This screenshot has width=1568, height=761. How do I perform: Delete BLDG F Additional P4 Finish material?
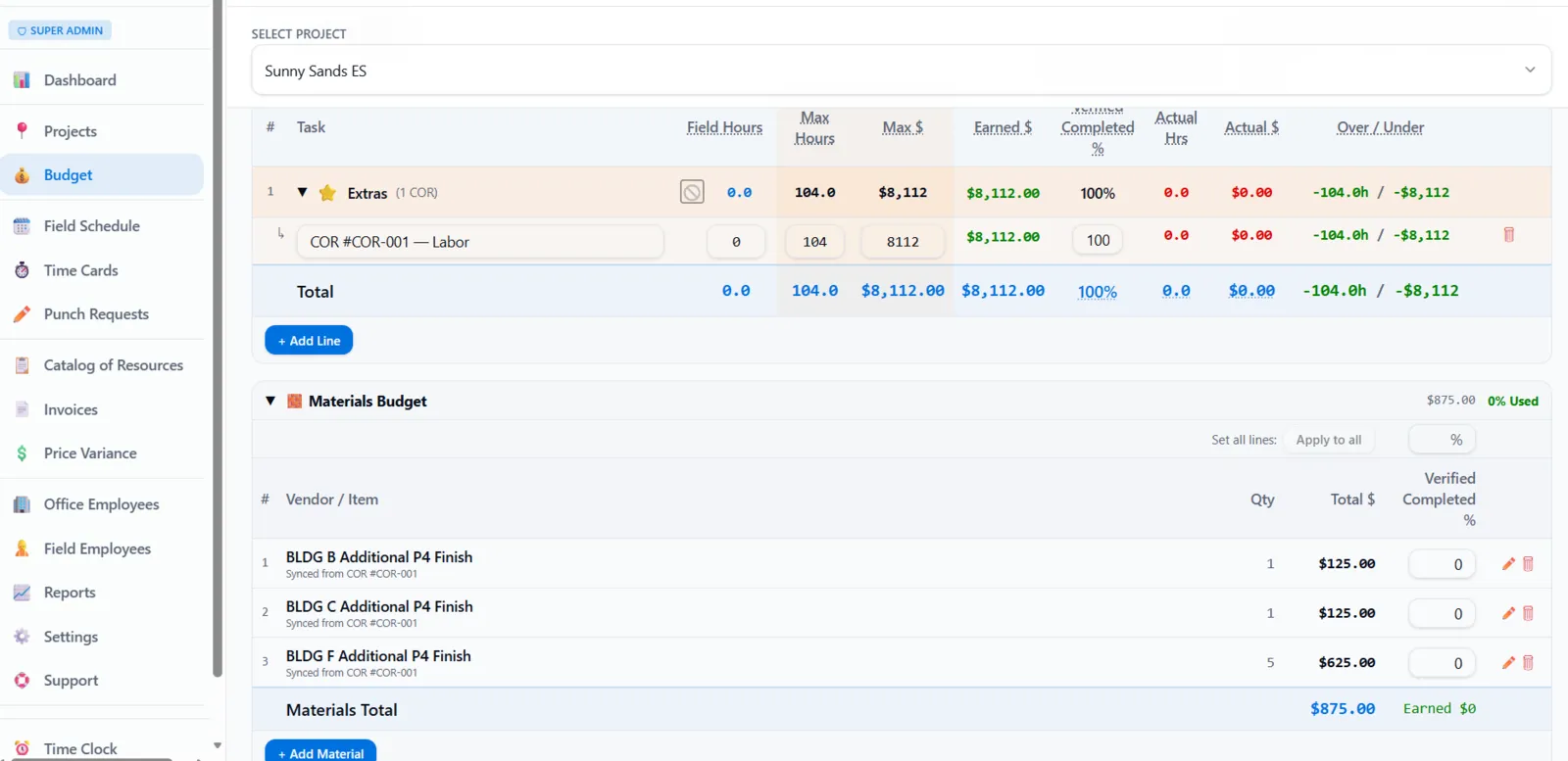tap(1528, 662)
